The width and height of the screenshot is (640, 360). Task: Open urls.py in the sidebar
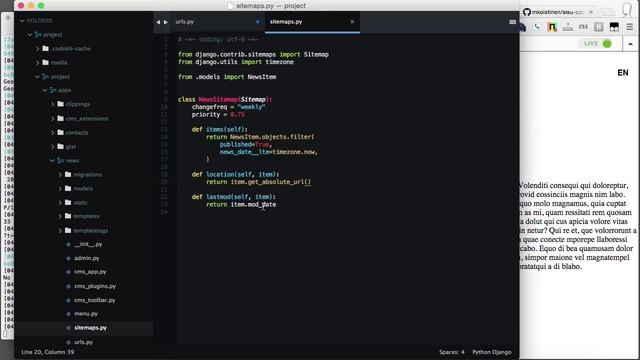coord(83,342)
